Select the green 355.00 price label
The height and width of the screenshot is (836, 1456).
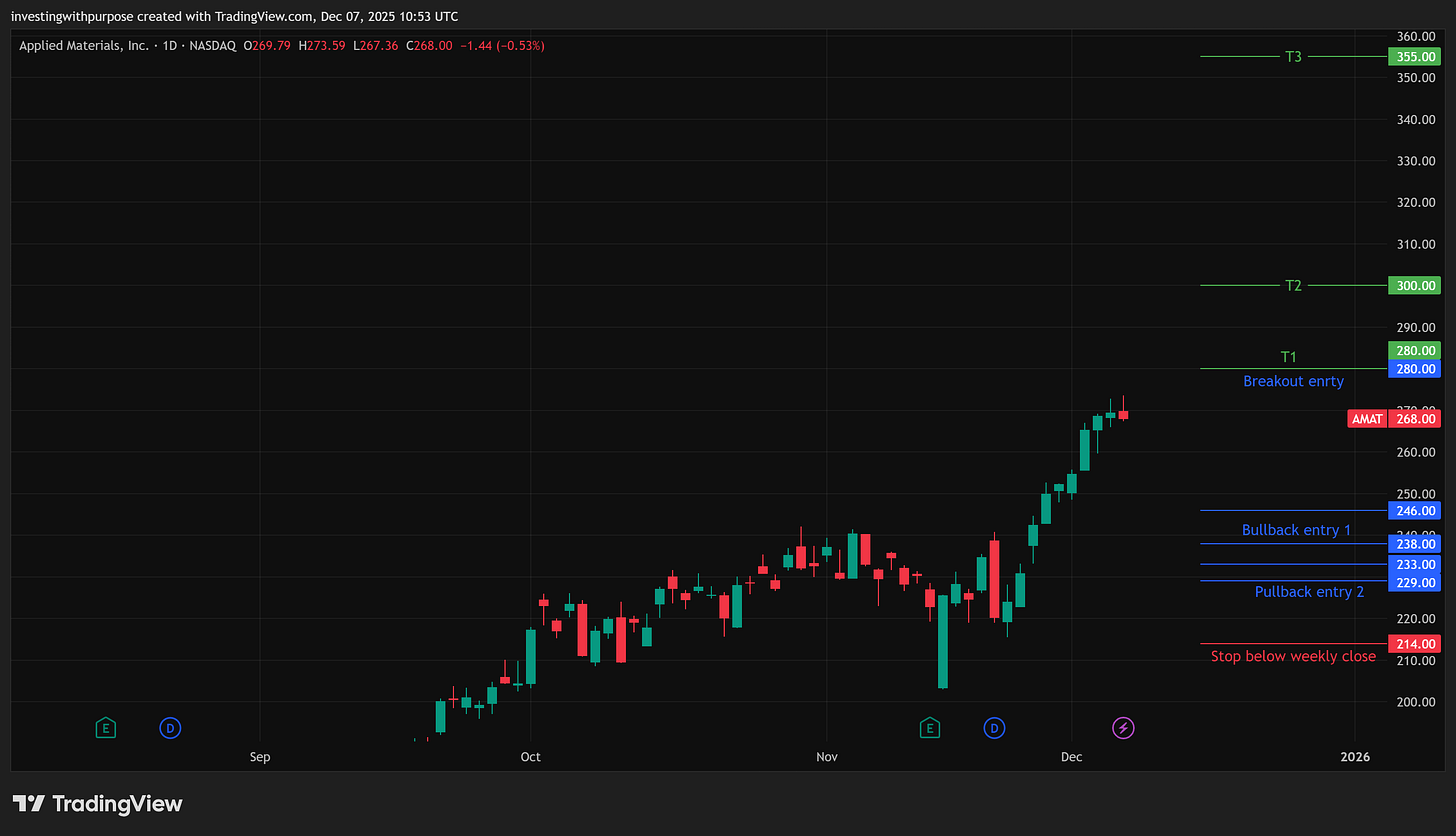point(1415,57)
